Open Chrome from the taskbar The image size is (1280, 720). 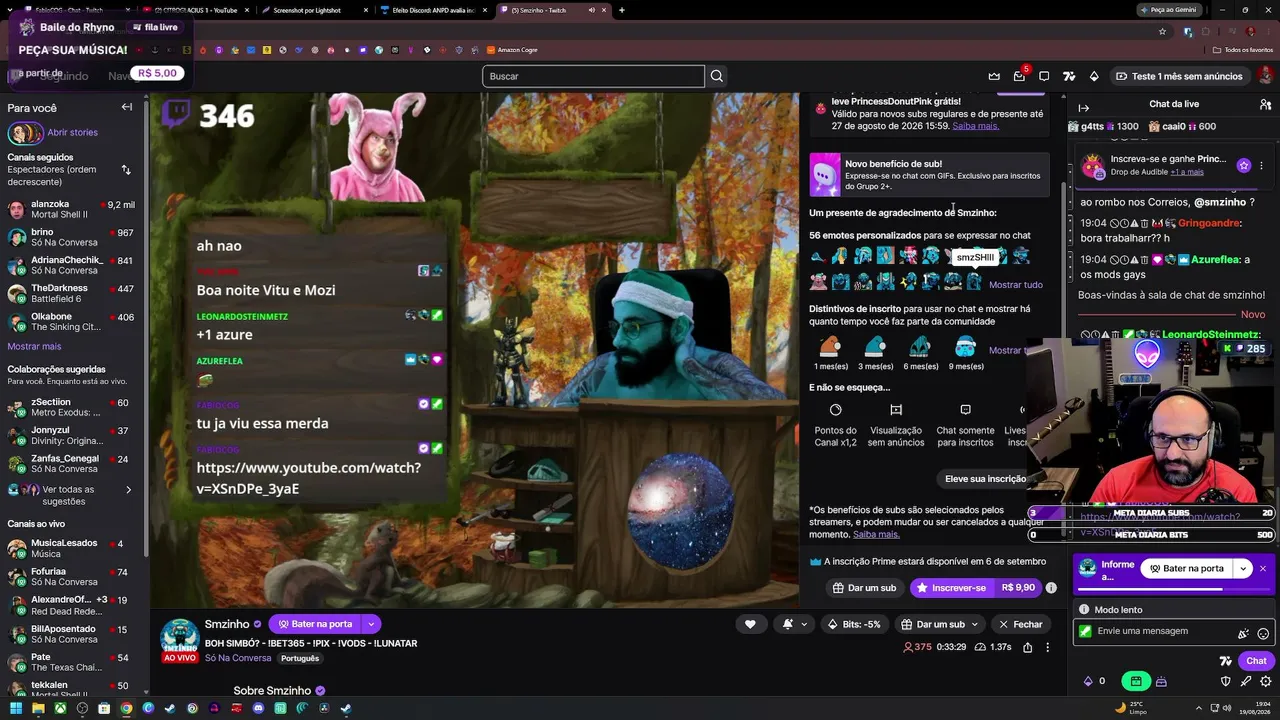(126, 709)
